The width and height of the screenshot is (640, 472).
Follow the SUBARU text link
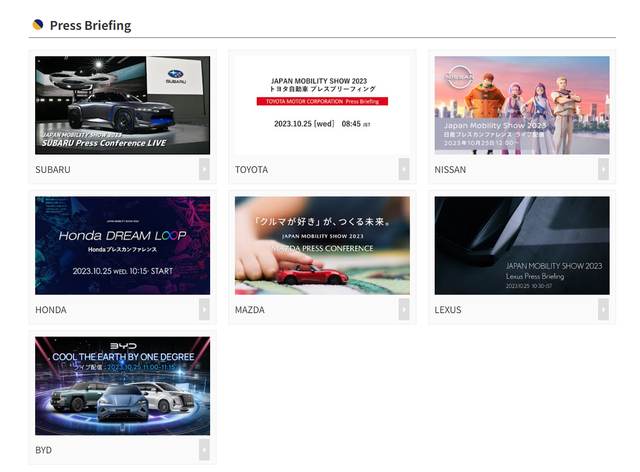coord(53,169)
